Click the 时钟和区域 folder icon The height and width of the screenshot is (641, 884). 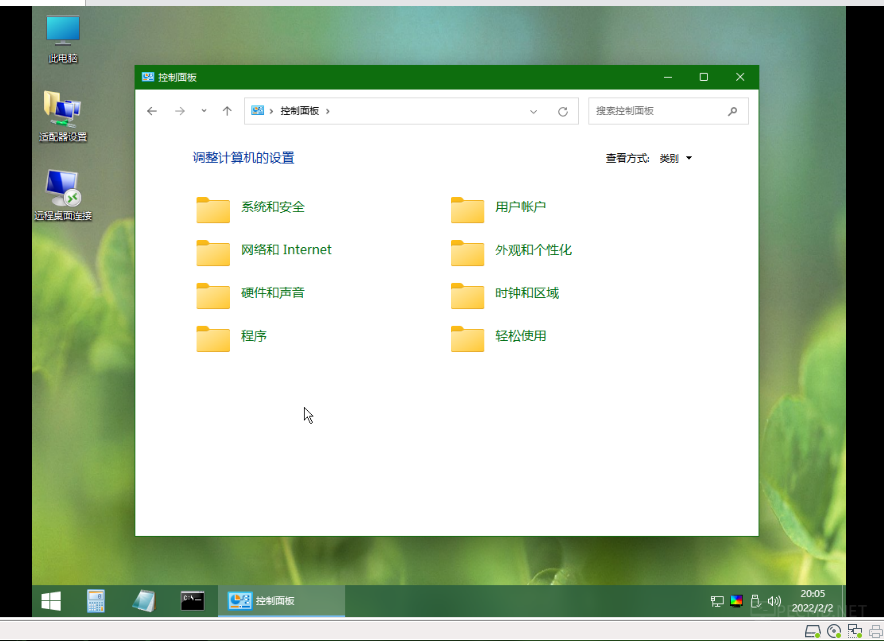[x=467, y=295]
